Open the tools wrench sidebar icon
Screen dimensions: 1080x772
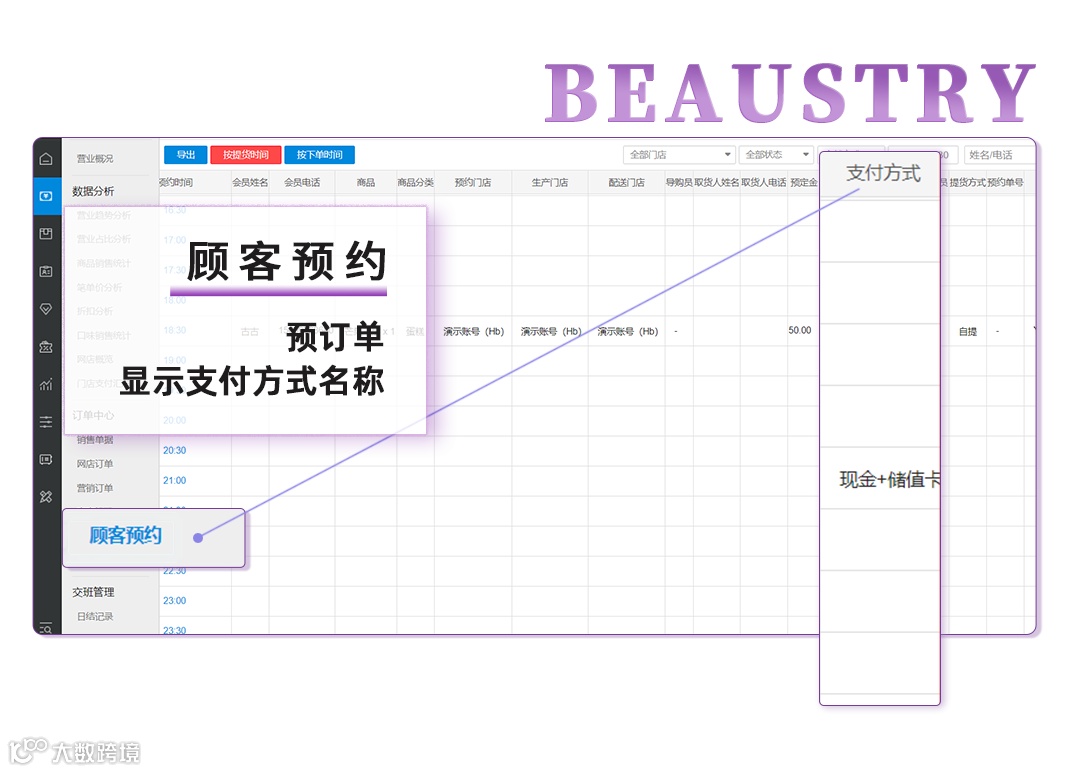point(46,497)
